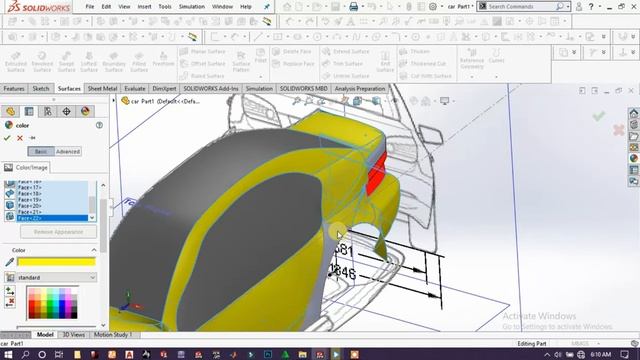Open the Simulation menu
640x360 pixels.
(192, 7)
